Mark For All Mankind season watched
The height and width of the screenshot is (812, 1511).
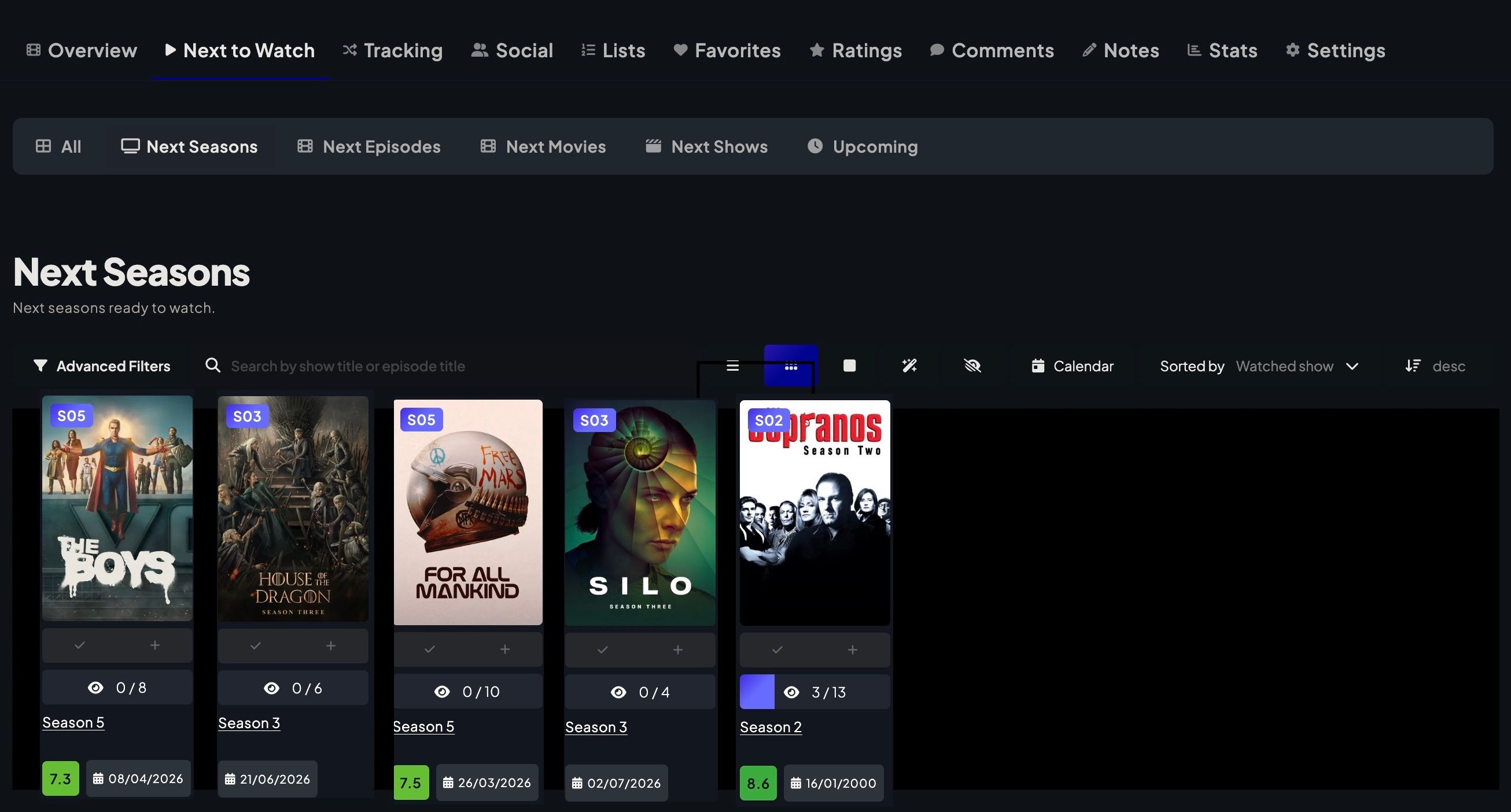pyautogui.click(x=430, y=649)
